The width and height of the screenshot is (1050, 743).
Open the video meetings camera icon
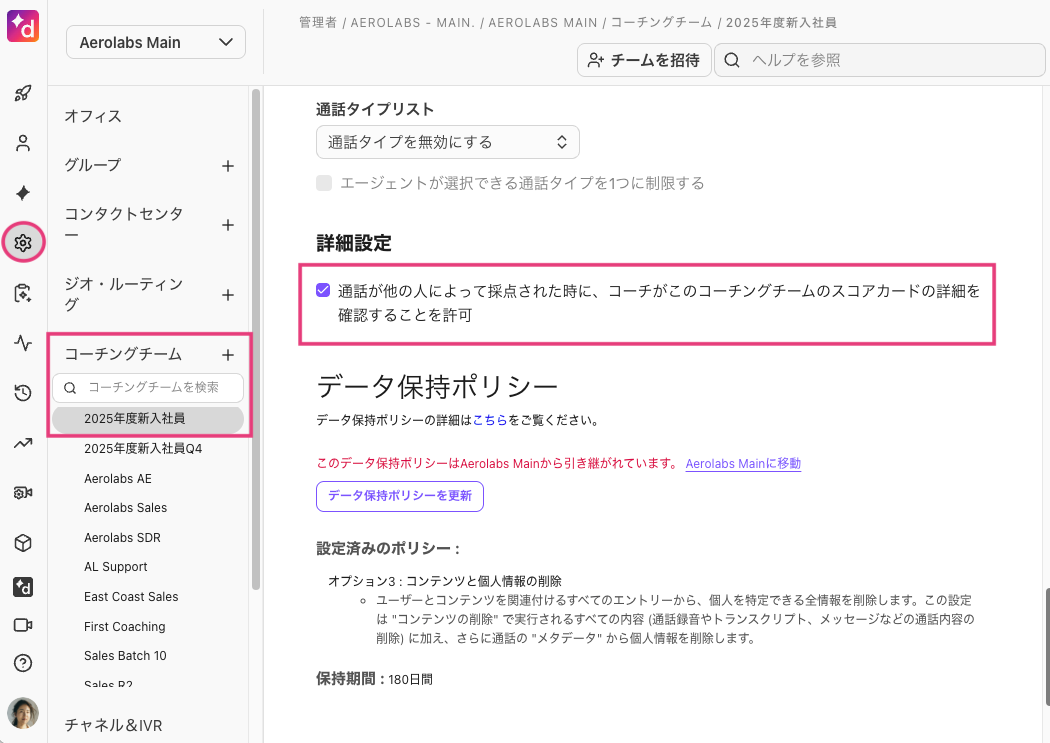coord(23,625)
